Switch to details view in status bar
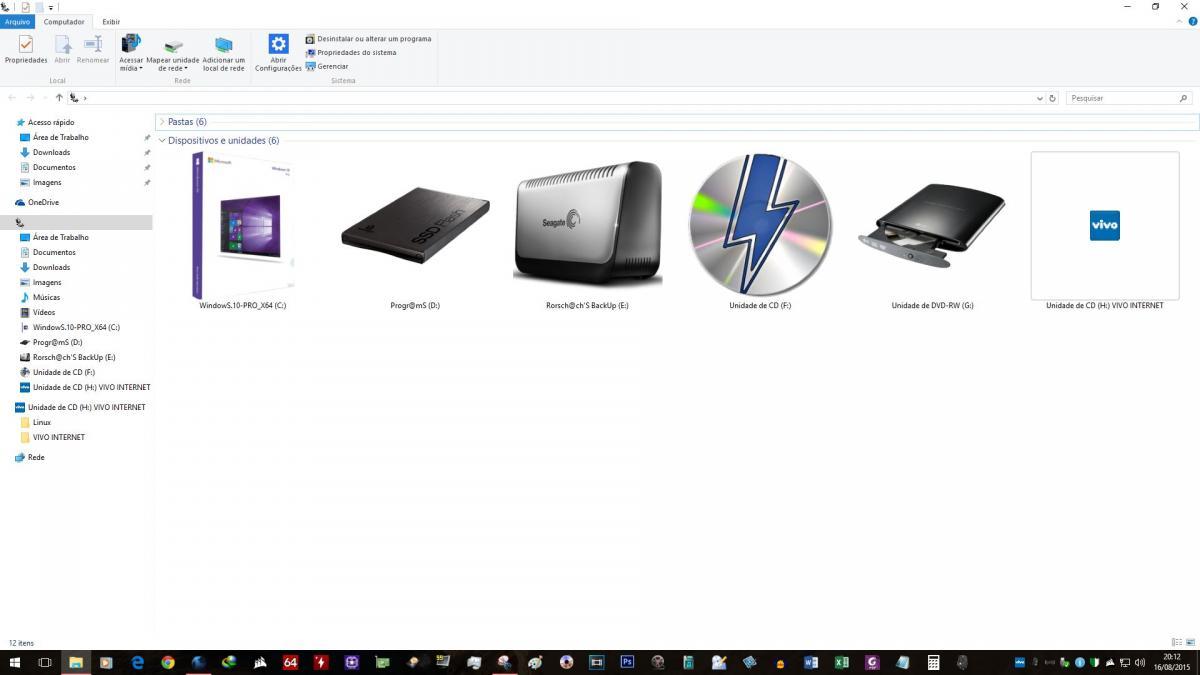This screenshot has width=1200, height=675. click(1176, 642)
